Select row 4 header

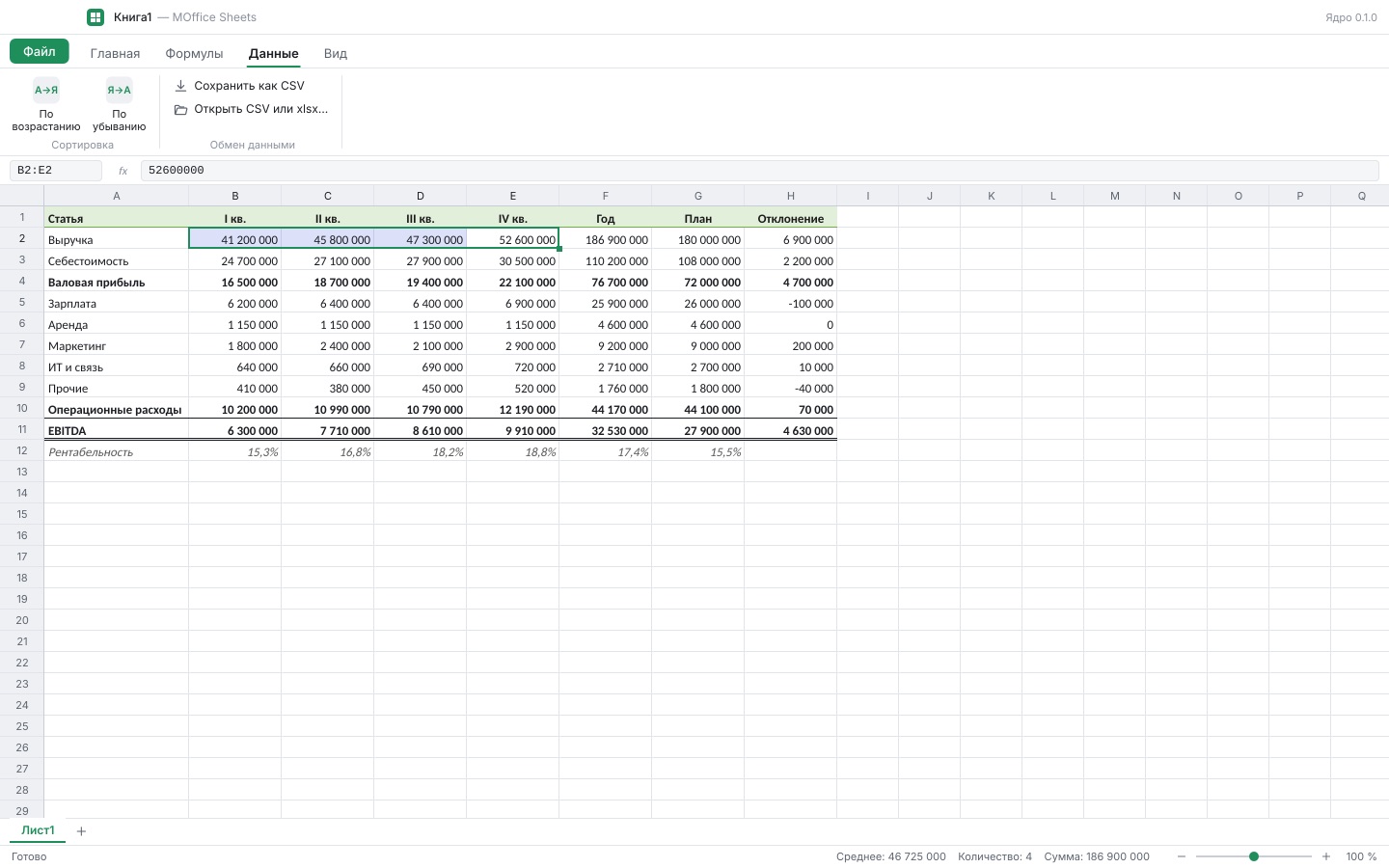click(22, 281)
